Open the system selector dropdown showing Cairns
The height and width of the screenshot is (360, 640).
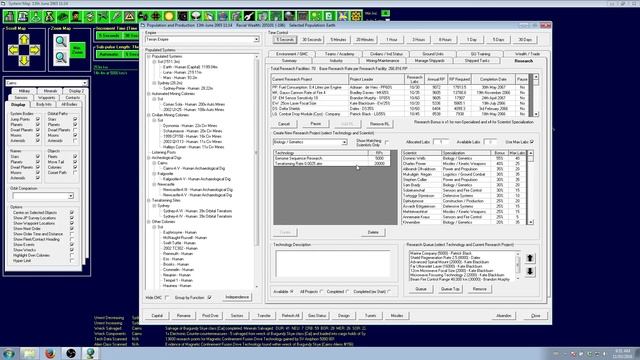click(84, 83)
